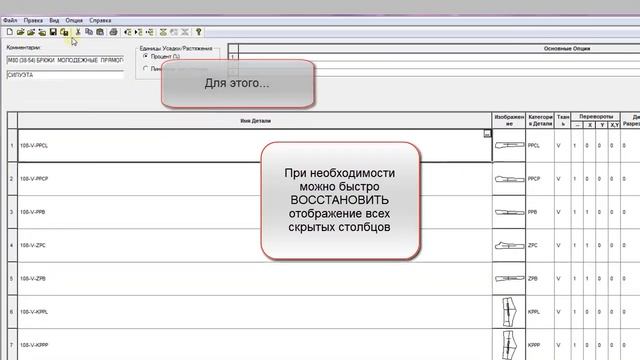The width and height of the screenshot is (640, 360).
Task: Click the category cell PPB
Action: tap(540, 212)
